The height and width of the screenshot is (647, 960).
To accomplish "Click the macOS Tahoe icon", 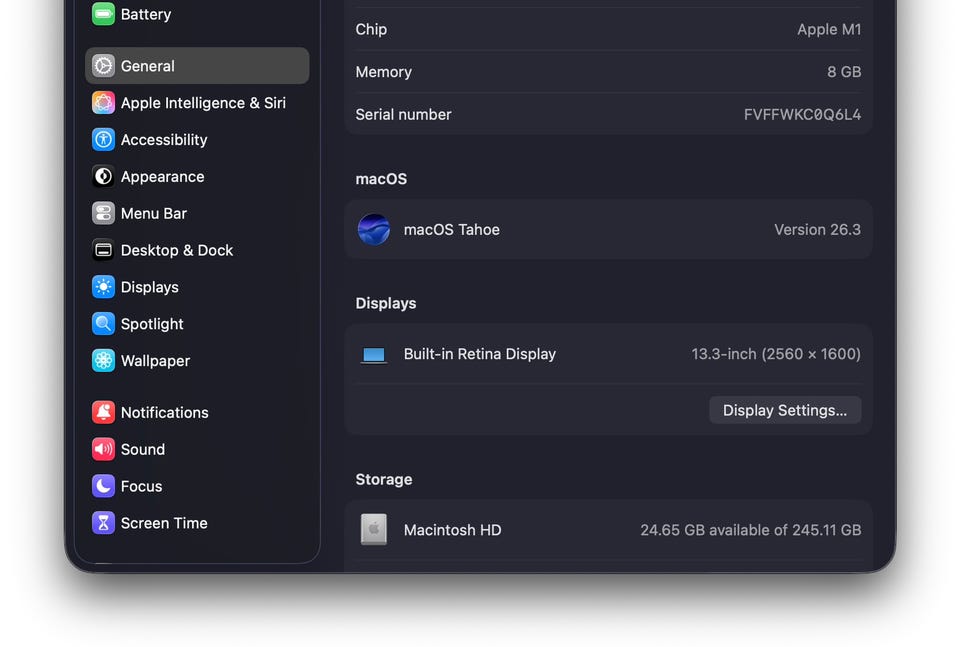I will coord(374,230).
